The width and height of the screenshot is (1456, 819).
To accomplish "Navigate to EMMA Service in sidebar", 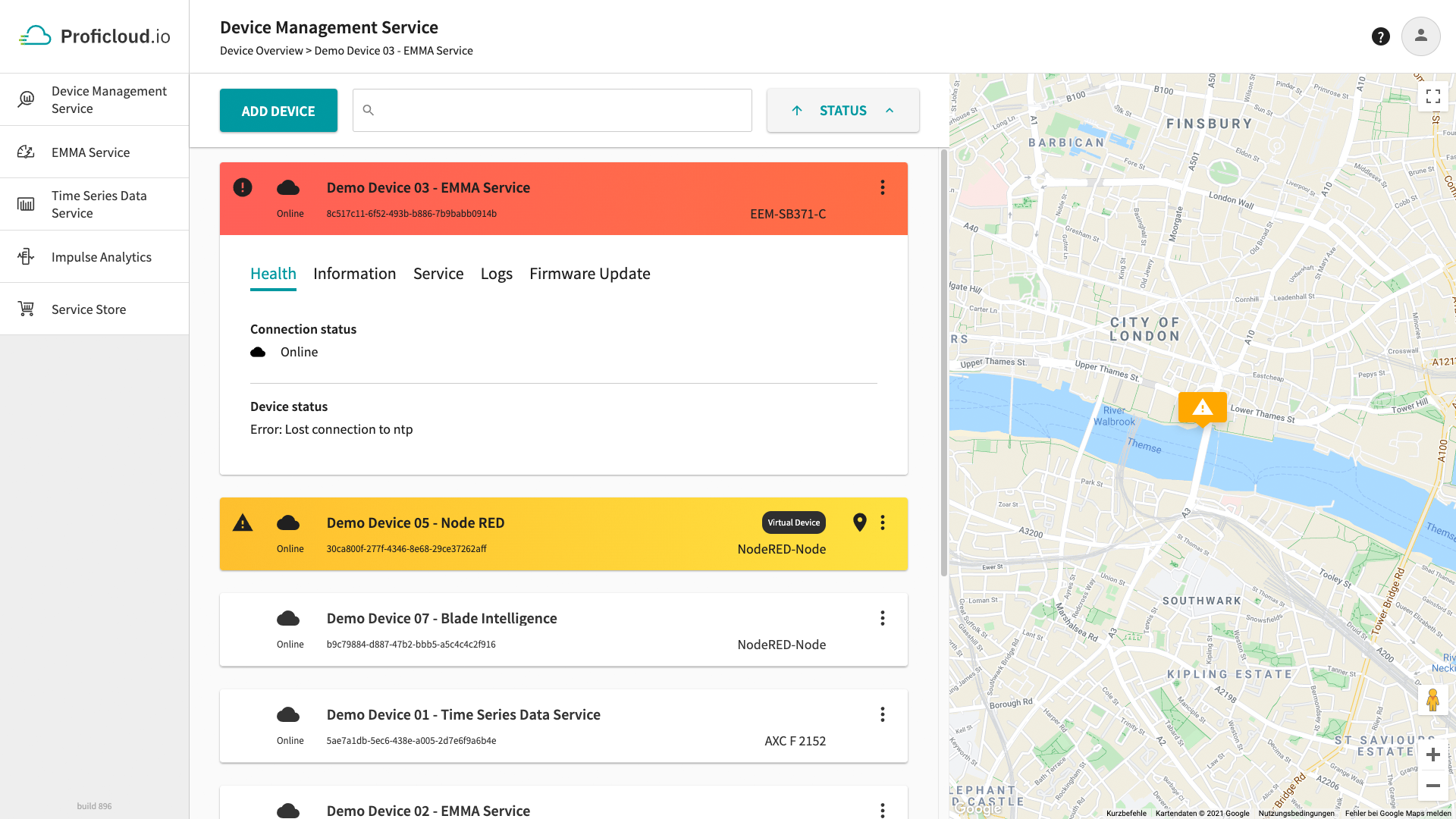I will [90, 152].
